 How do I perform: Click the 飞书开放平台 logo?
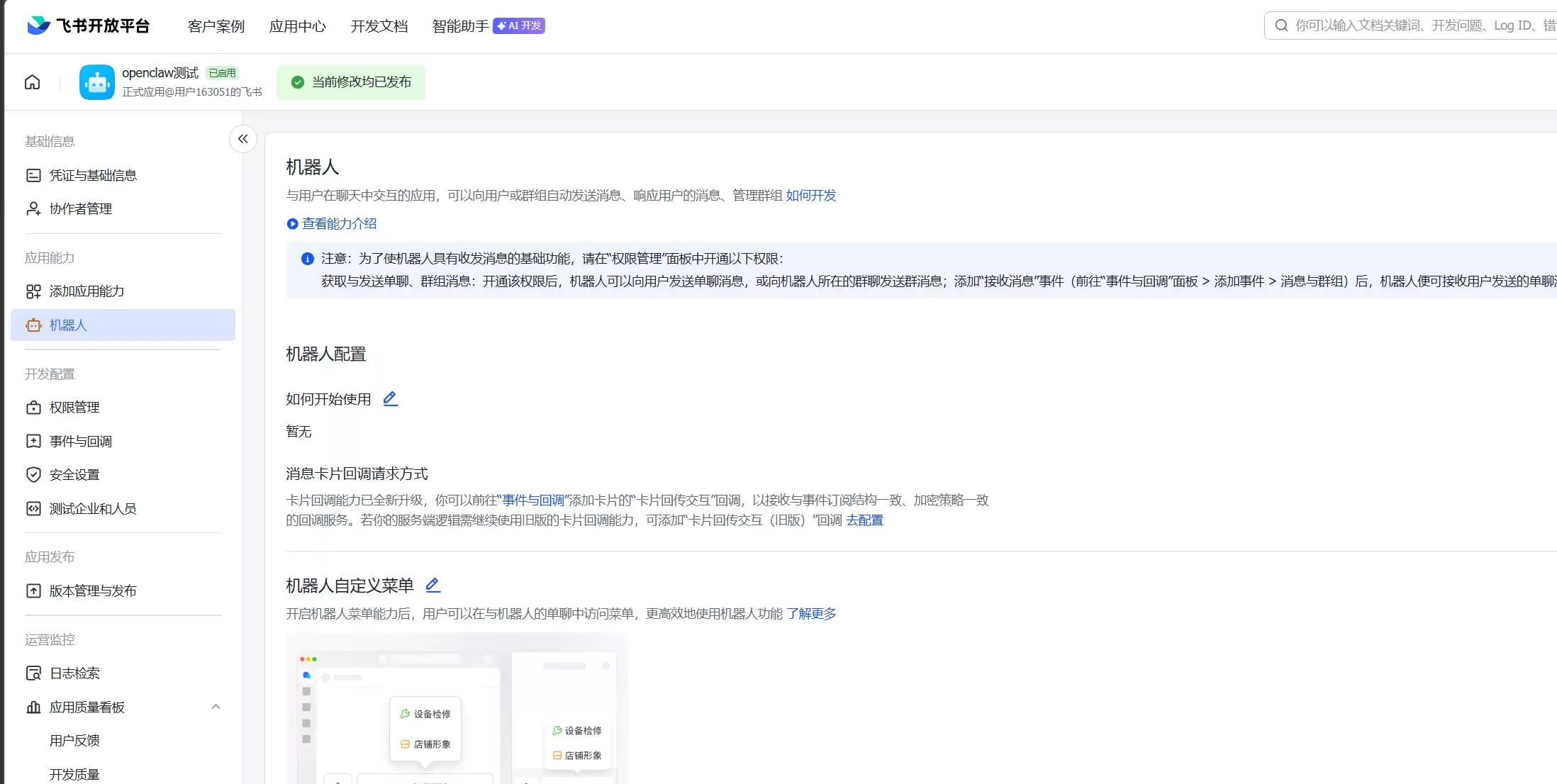coord(89,26)
